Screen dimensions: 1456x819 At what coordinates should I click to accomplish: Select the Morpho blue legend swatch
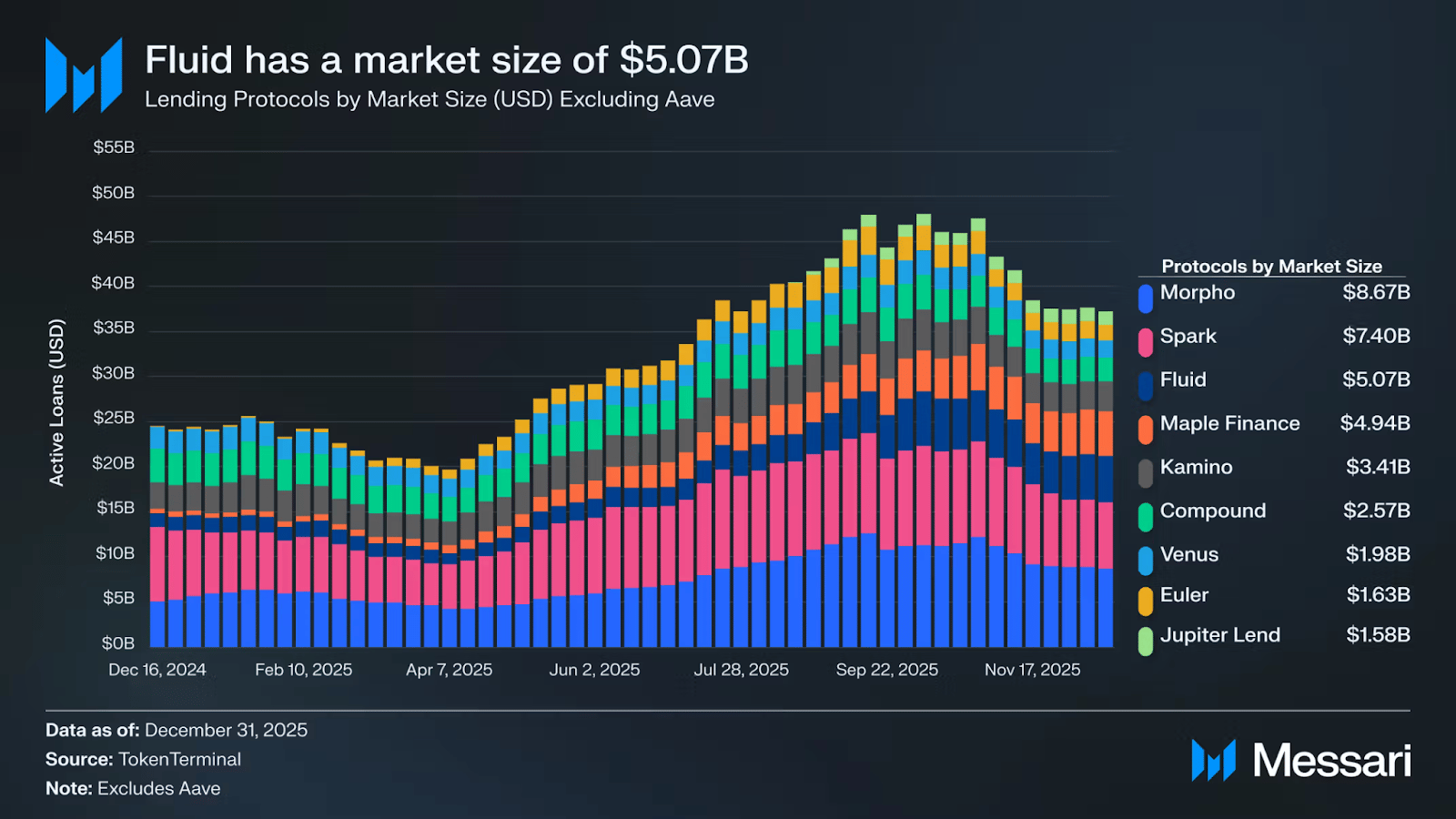1146,298
